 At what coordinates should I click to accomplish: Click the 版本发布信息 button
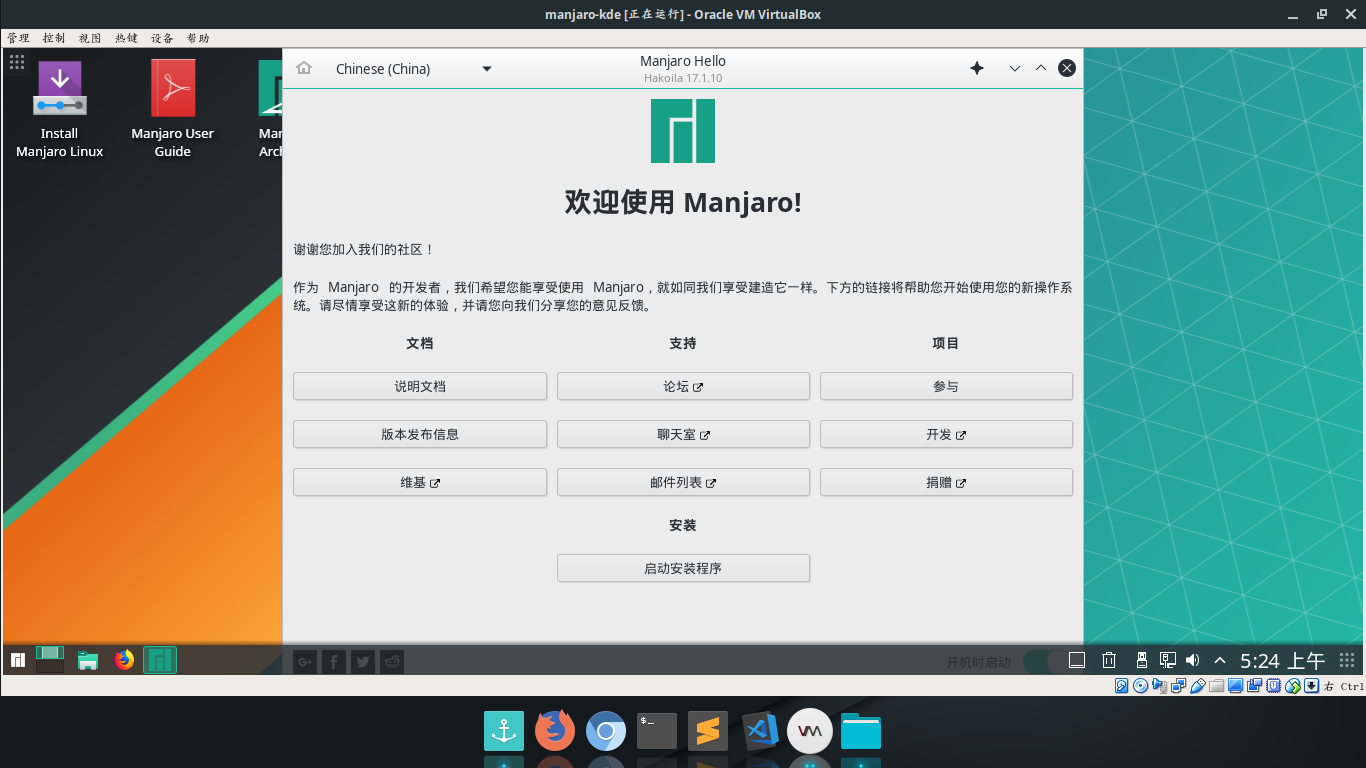tap(420, 434)
